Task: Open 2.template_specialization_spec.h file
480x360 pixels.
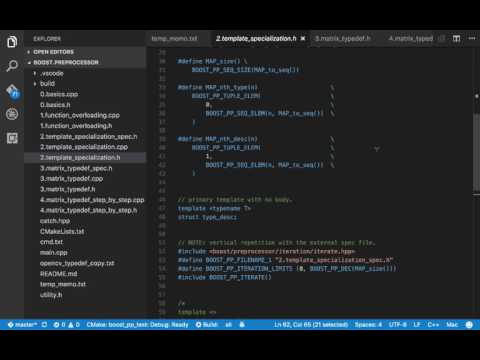Action: click(x=89, y=136)
